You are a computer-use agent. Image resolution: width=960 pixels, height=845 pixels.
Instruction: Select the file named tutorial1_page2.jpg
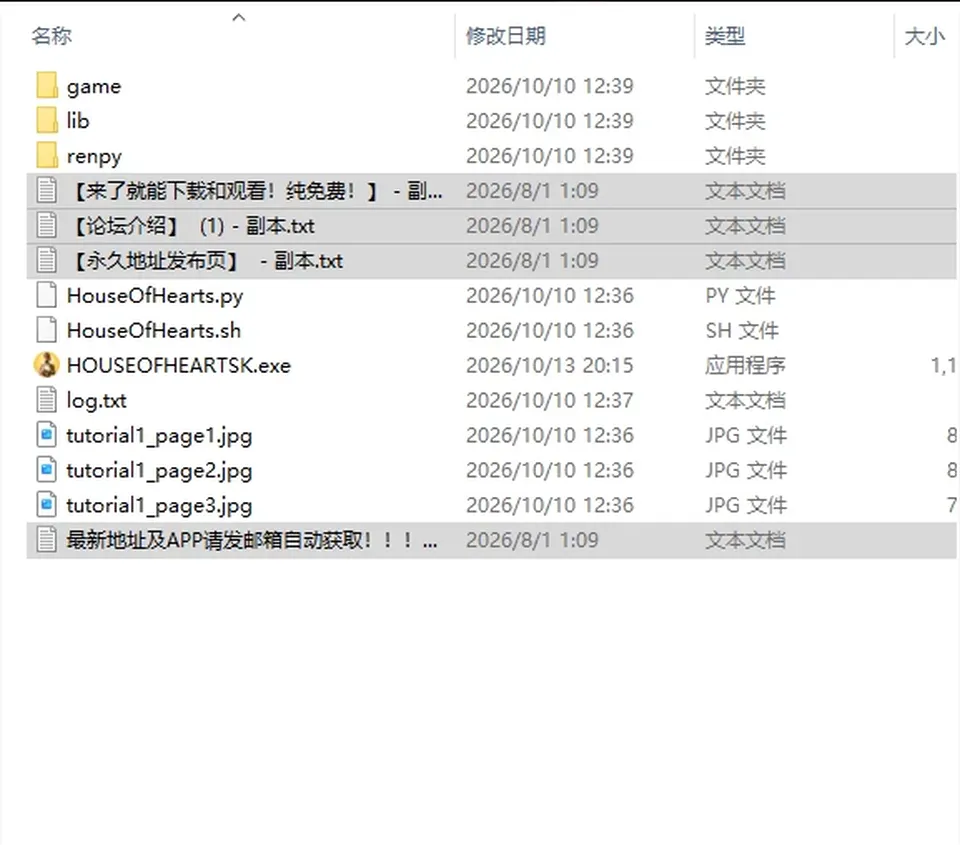click(159, 471)
